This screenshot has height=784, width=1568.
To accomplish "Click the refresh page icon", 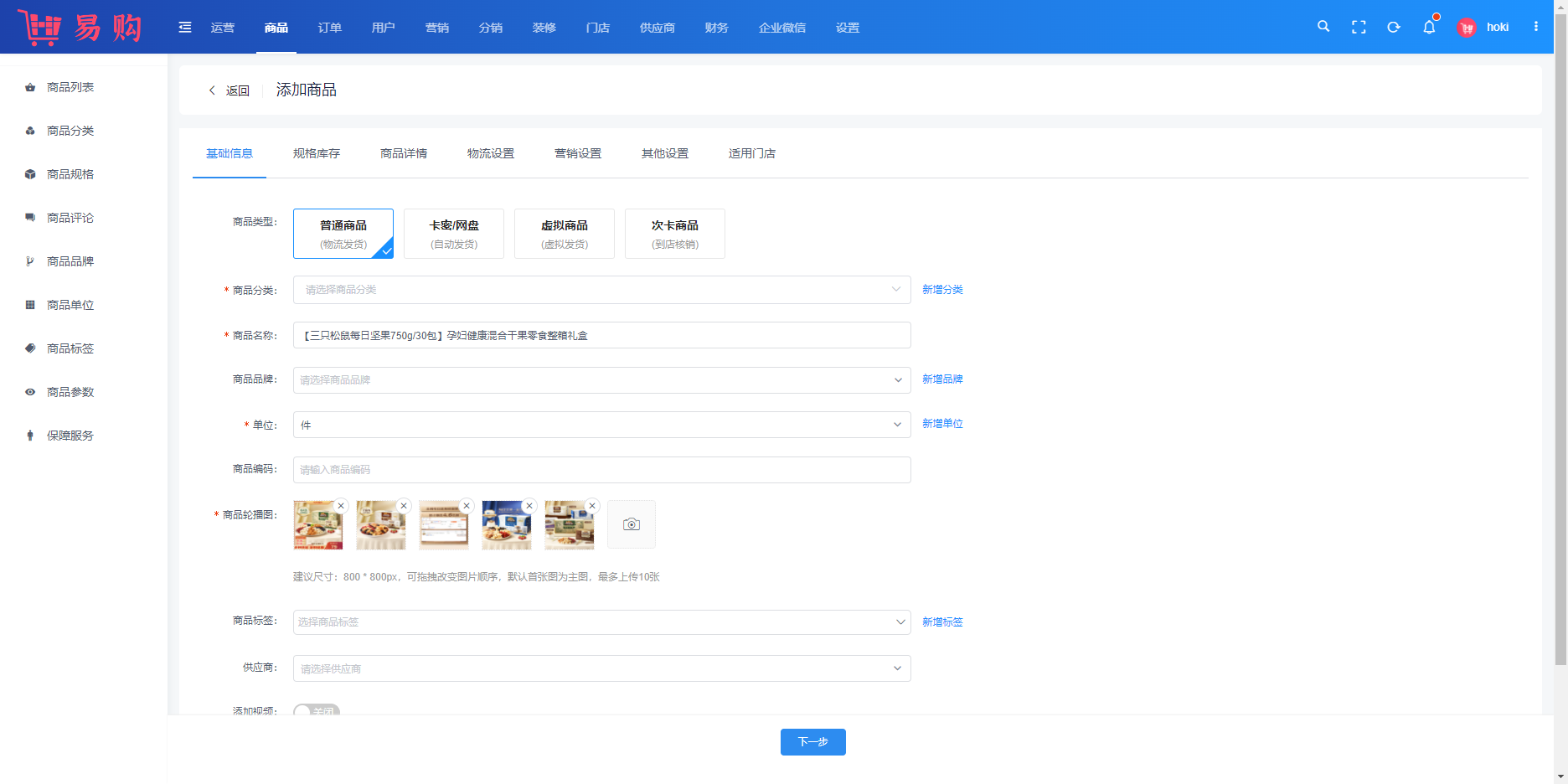I will [1394, 27].
